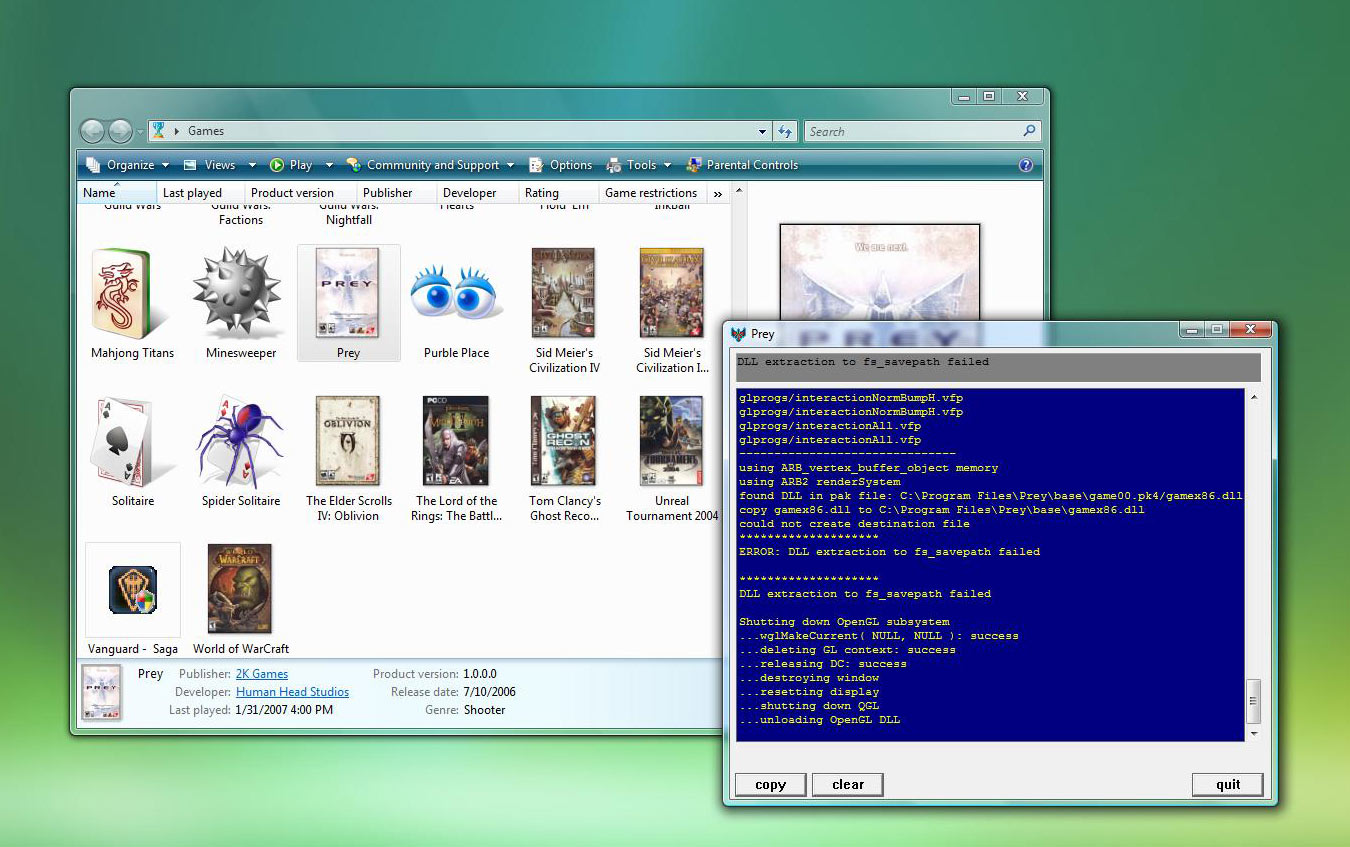
Task: Click the Views toolbar button
Action: [210, 165]
